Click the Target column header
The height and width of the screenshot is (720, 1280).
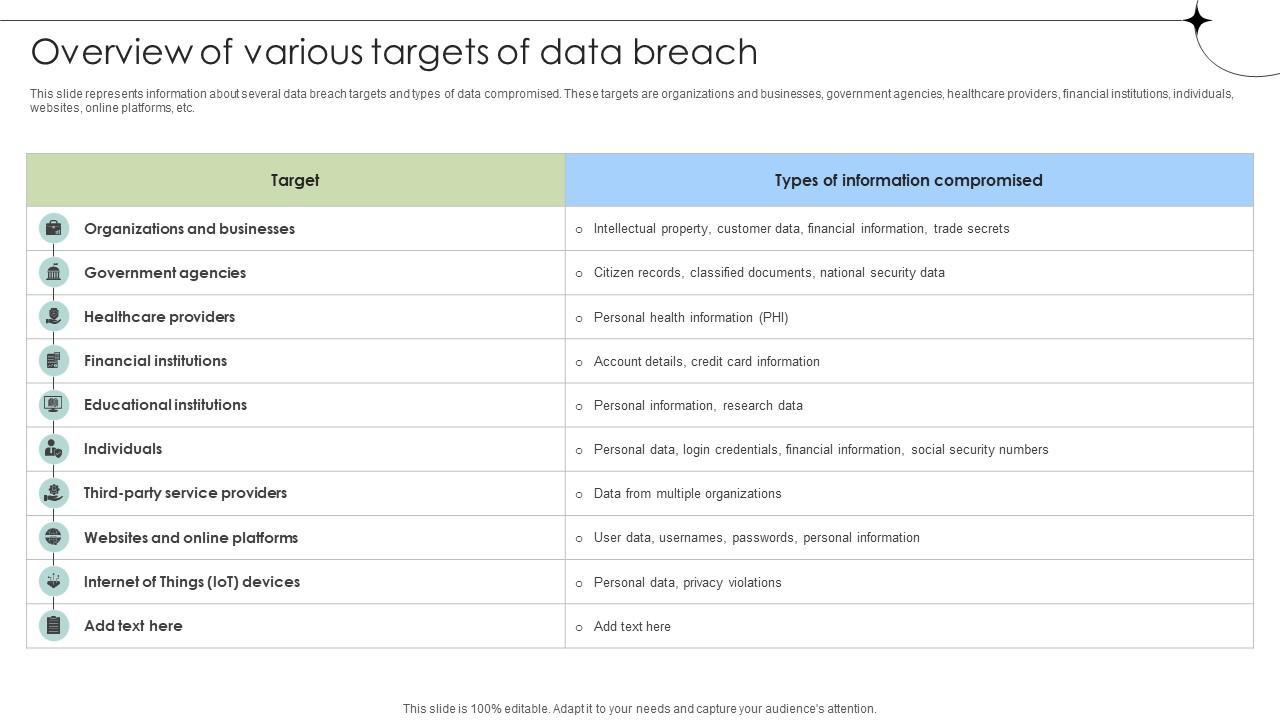[295, 180]
